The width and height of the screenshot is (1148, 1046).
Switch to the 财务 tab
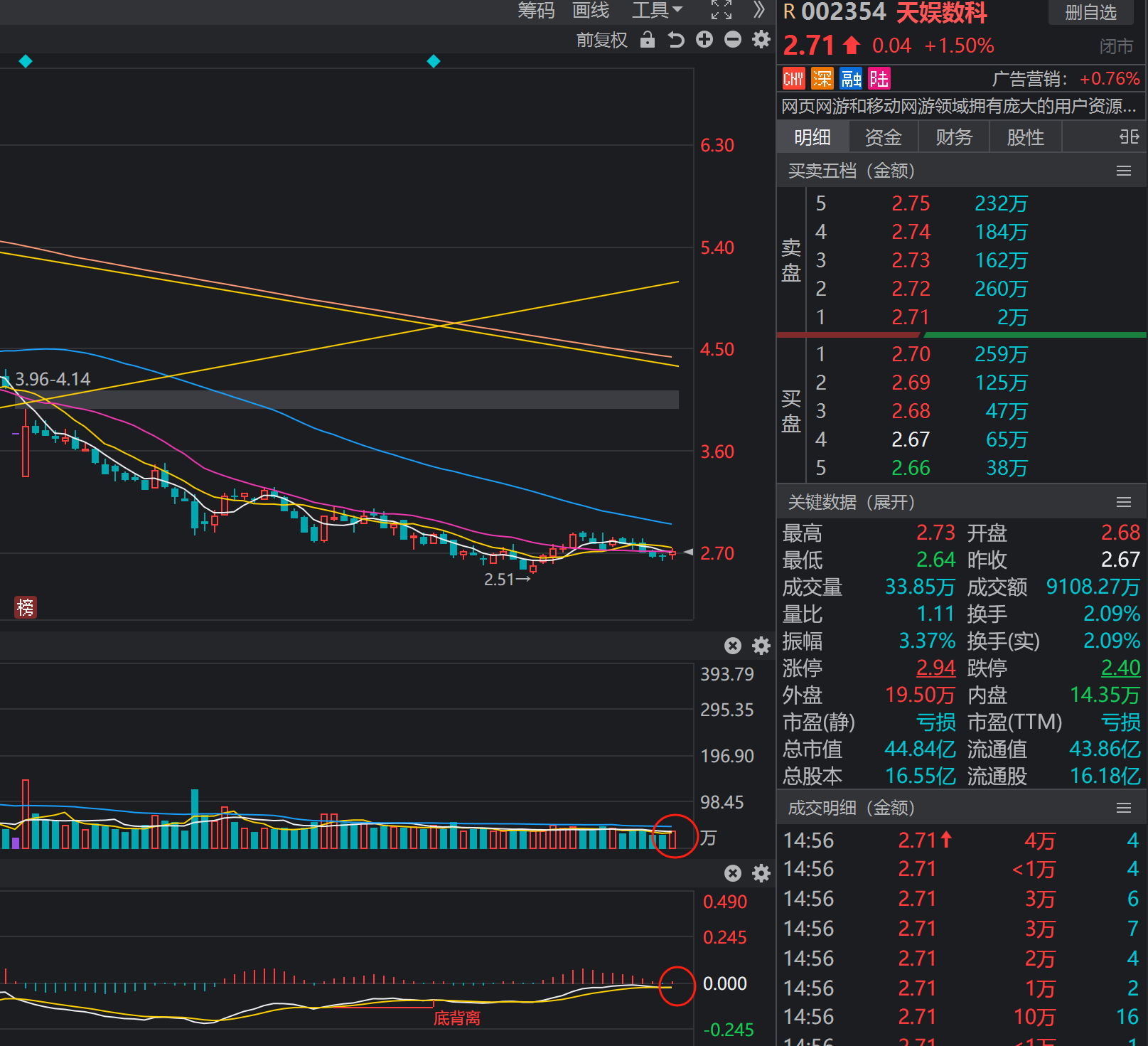pyautogui.click(x=954, y=137)
